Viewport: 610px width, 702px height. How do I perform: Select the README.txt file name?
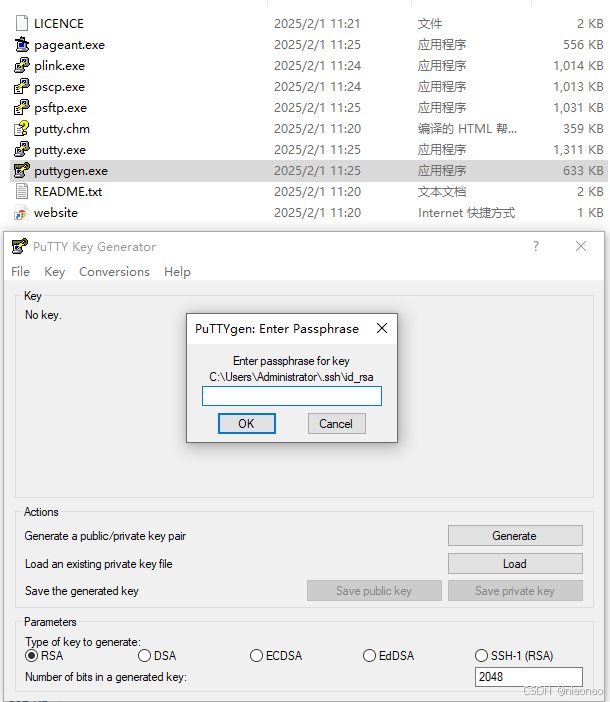point(68,192)
